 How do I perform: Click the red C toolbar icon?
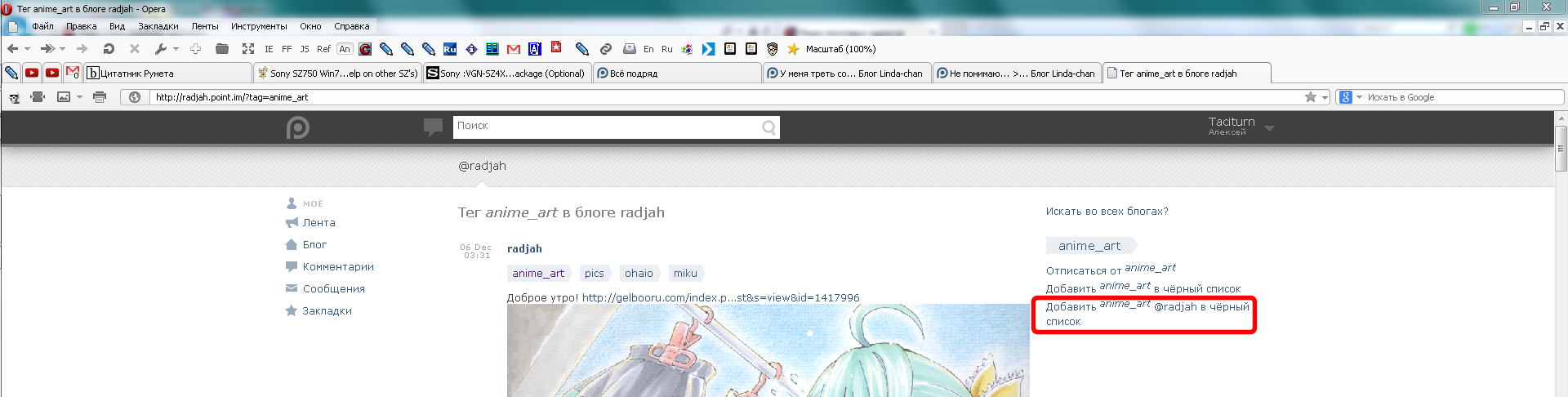[365, 49]
